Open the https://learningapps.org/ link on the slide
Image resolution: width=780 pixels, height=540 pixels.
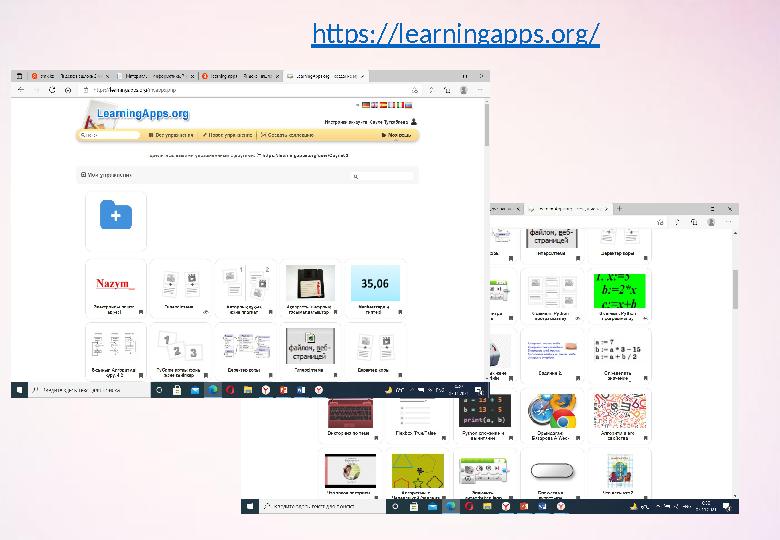pos(455,34)
